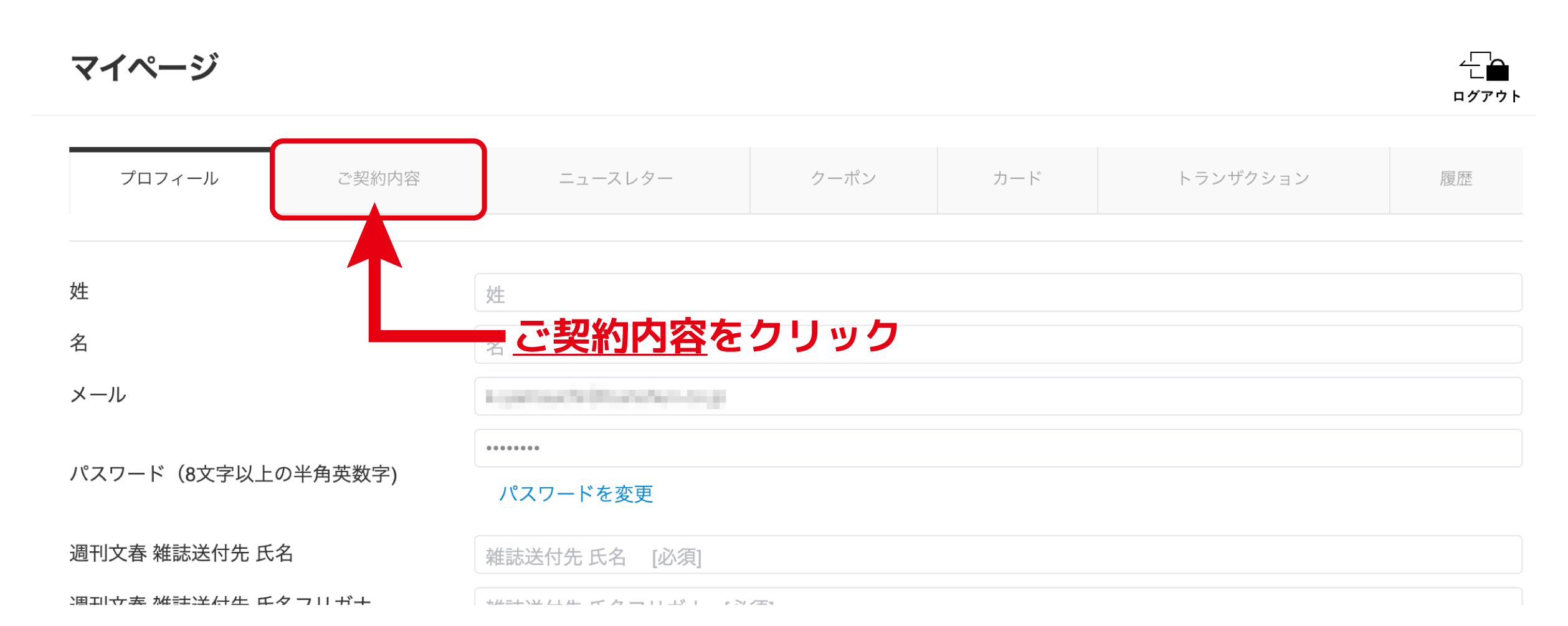Screen dimensions: 1568x626
Task: Select the クーポン tab
Action: (843, 181)
